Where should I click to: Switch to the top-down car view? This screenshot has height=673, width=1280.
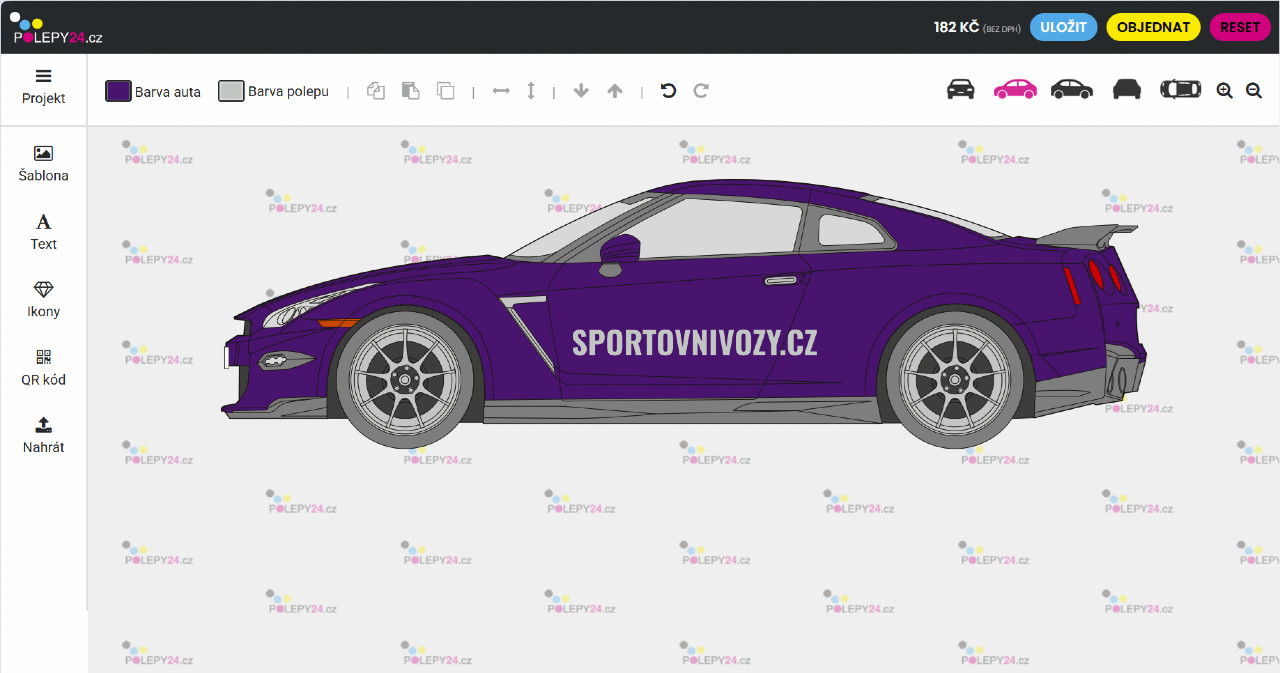coord(1180,89)
